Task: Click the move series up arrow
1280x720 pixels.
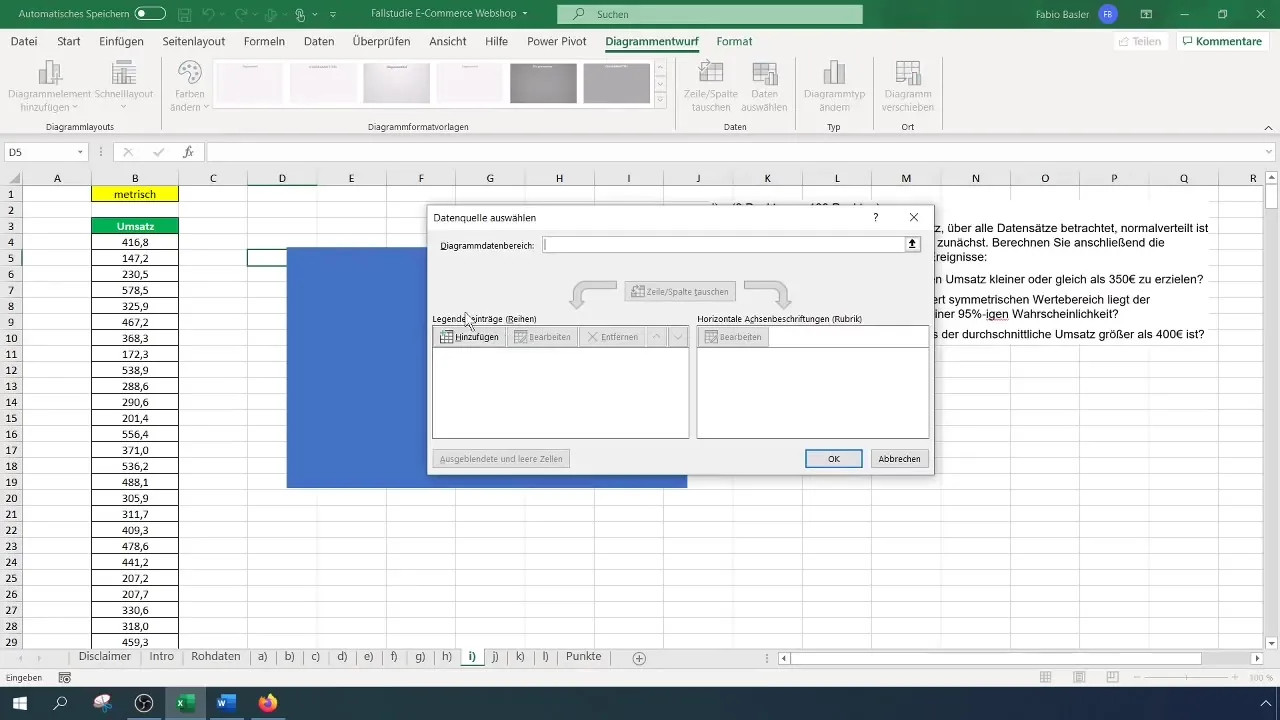Action: [x=656, y=337]
